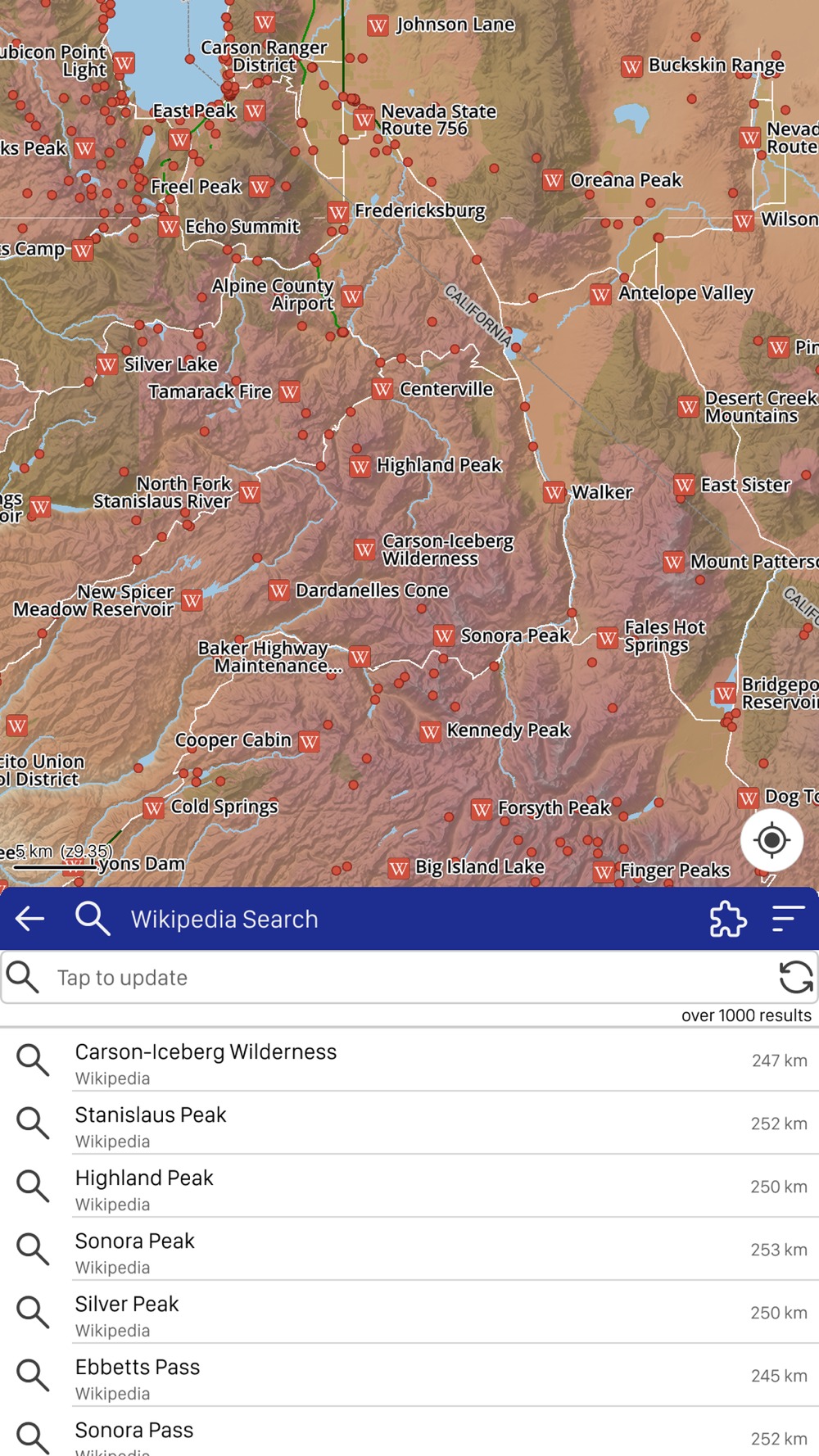
Task: Tap the Baker Highway Maintenance marker
Action: click(359, 656)
